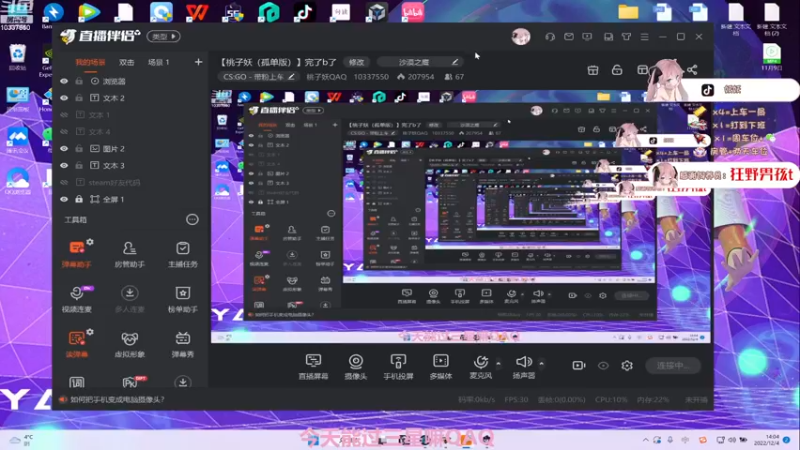Viewport: 800px width, 450px height.
Task: Toggle preview eye icon in bottom bar
Action: coord(603,365)
